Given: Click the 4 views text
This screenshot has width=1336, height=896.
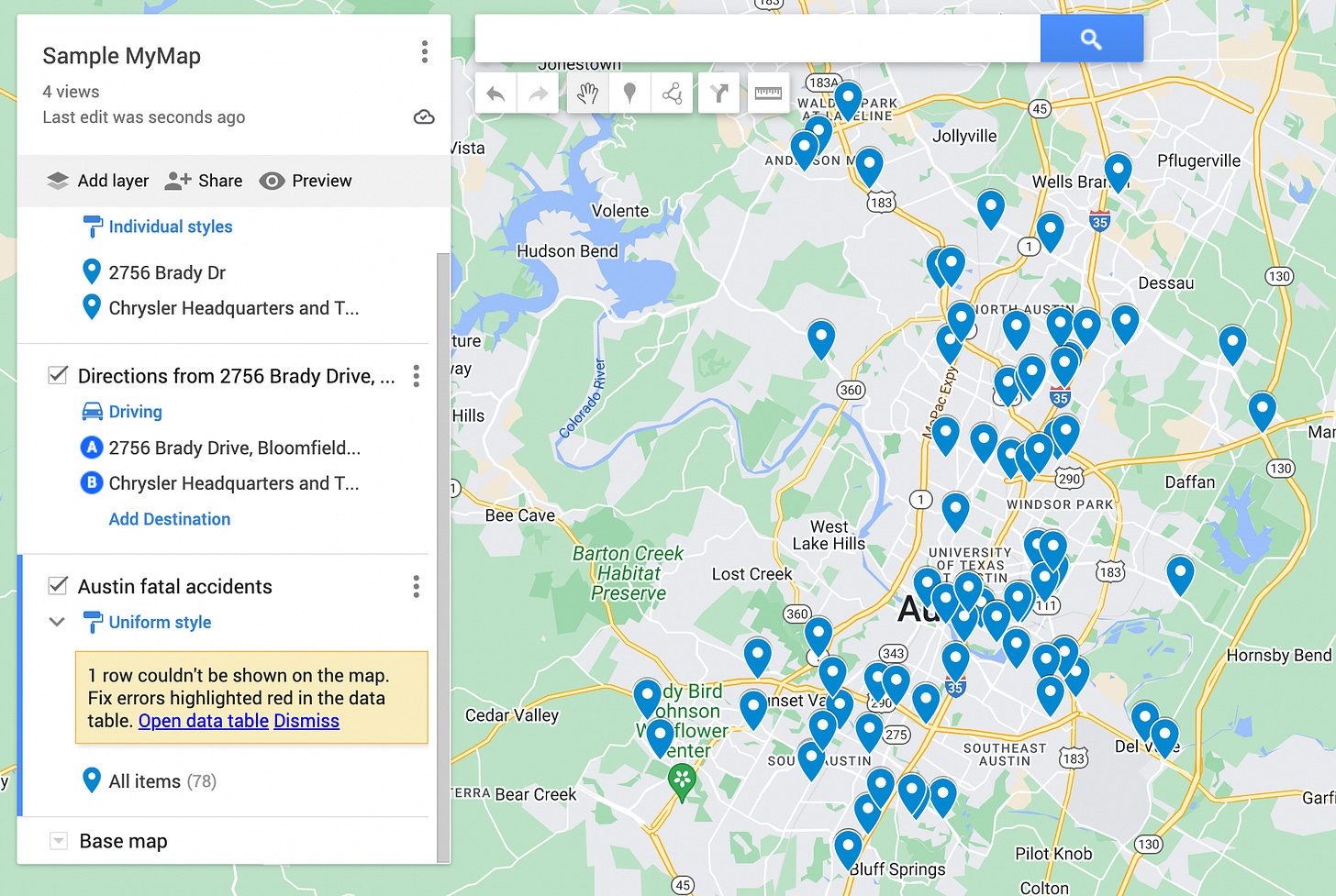Looking at the screenshot, I should coord(71,92).
